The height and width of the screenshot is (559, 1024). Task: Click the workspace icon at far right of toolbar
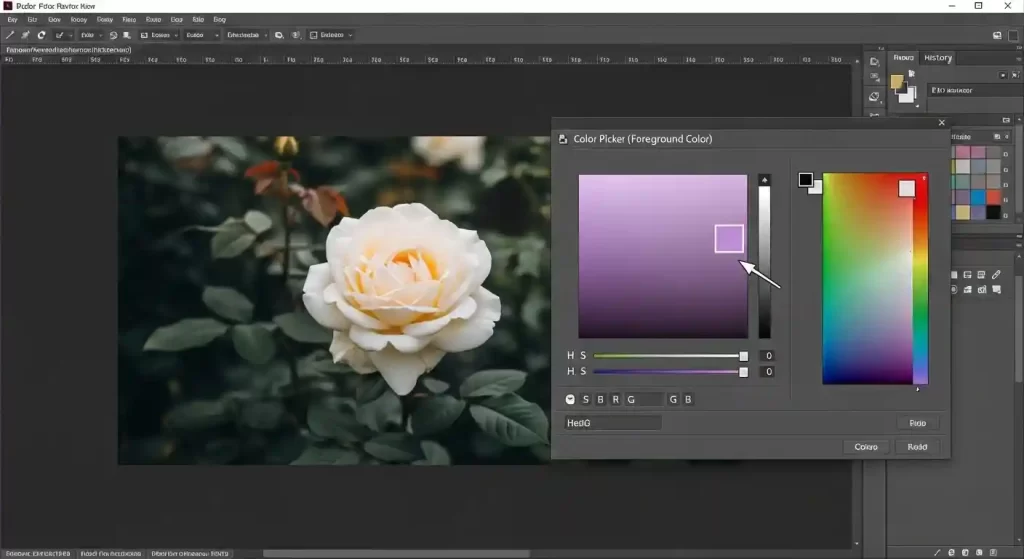(x=997, y=35)
